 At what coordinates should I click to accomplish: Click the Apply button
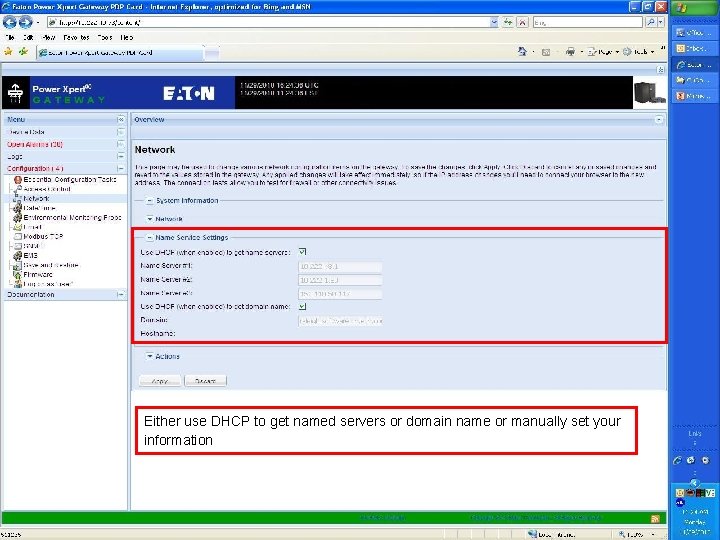click(x=160, y=381)
